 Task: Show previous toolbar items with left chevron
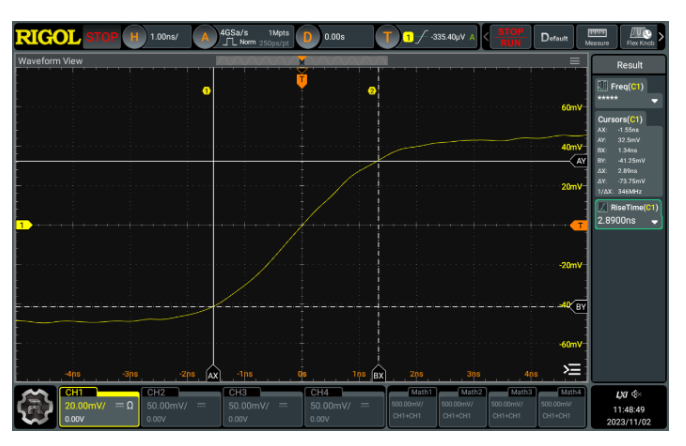click(x=486, y=37)
